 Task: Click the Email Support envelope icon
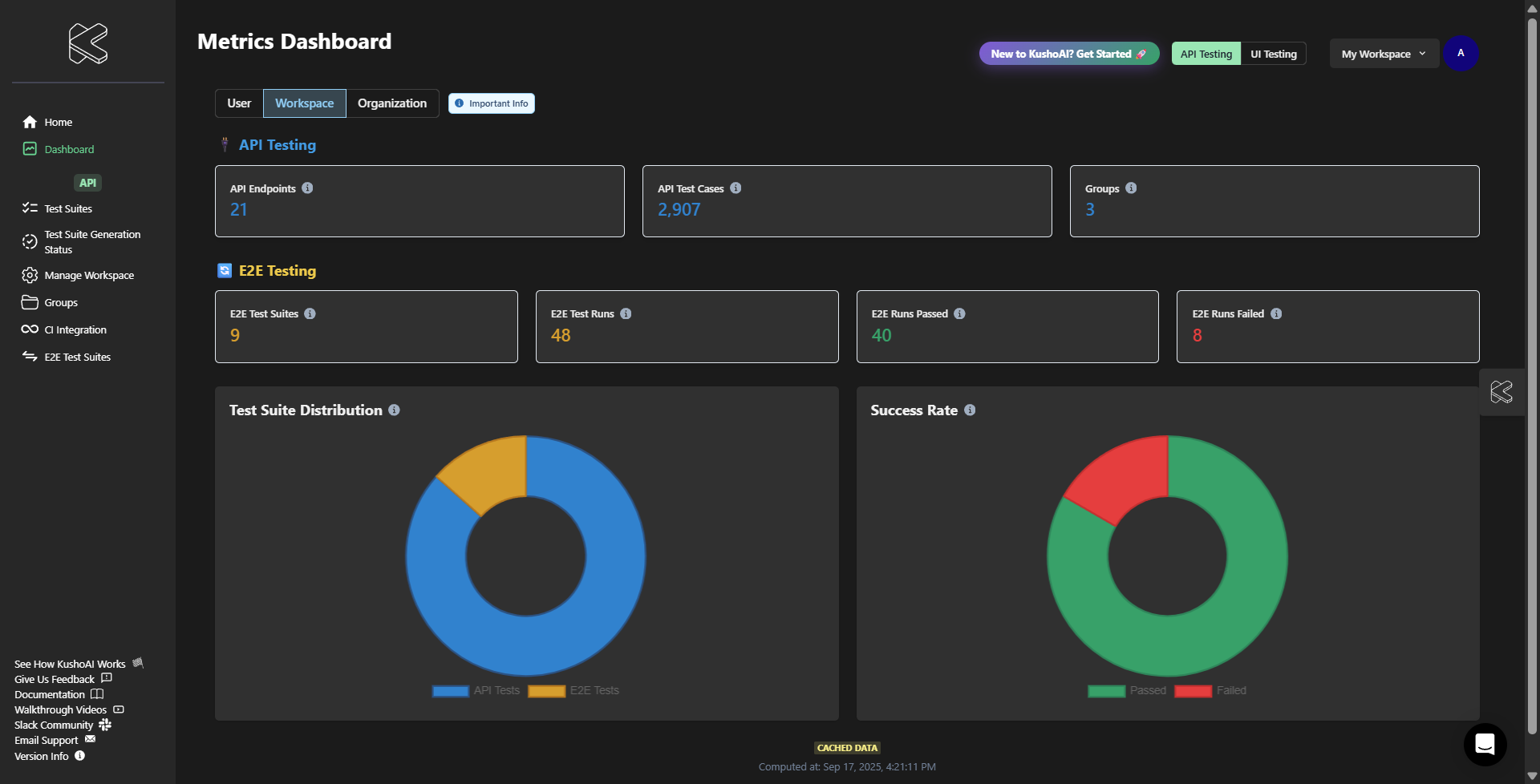click(x=90, y=739)
